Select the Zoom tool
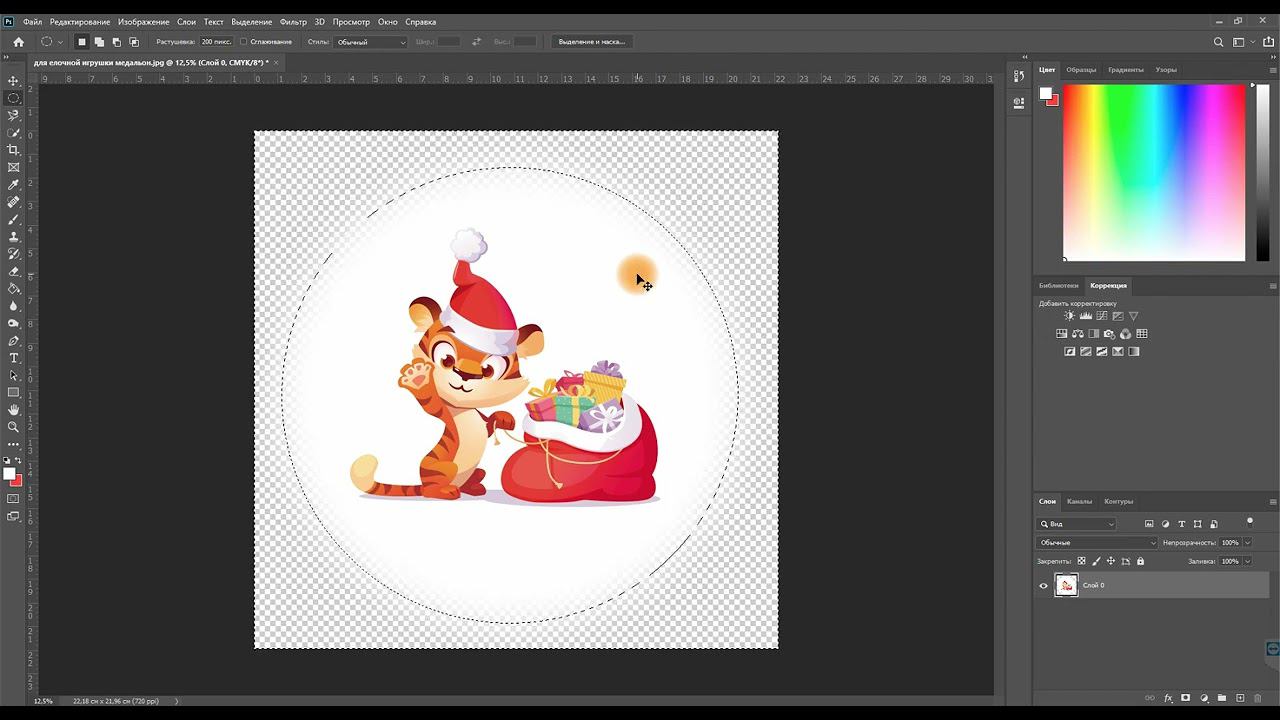This screenshot has width=1280, height=720. point(13,427)
